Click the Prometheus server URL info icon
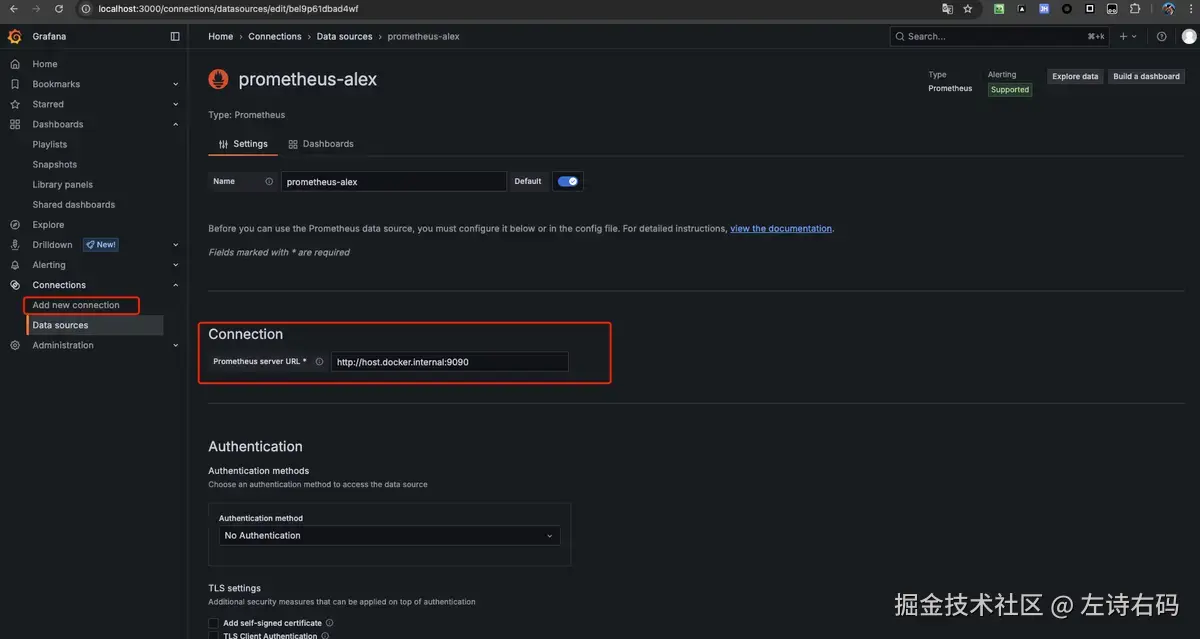 (x=319, y=362)
